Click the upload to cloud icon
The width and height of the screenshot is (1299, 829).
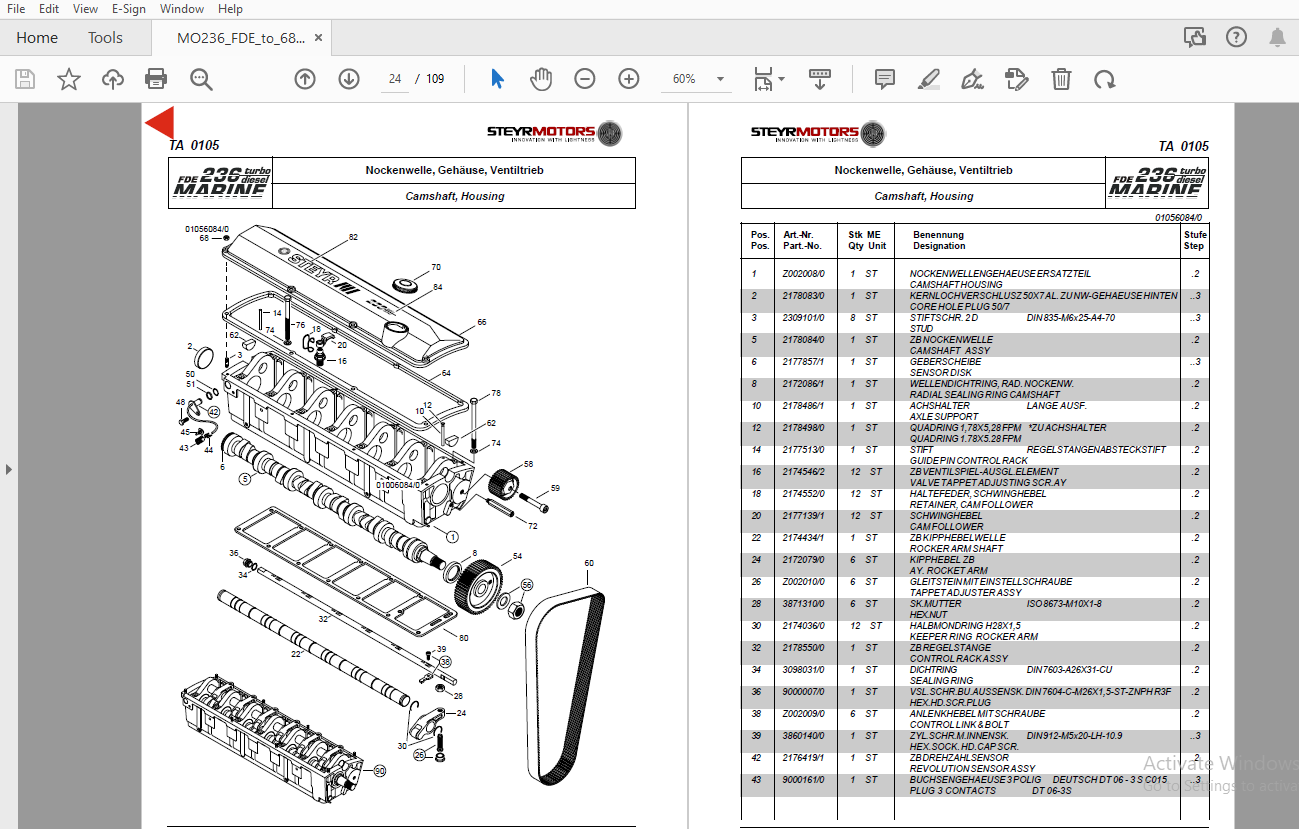113,79
